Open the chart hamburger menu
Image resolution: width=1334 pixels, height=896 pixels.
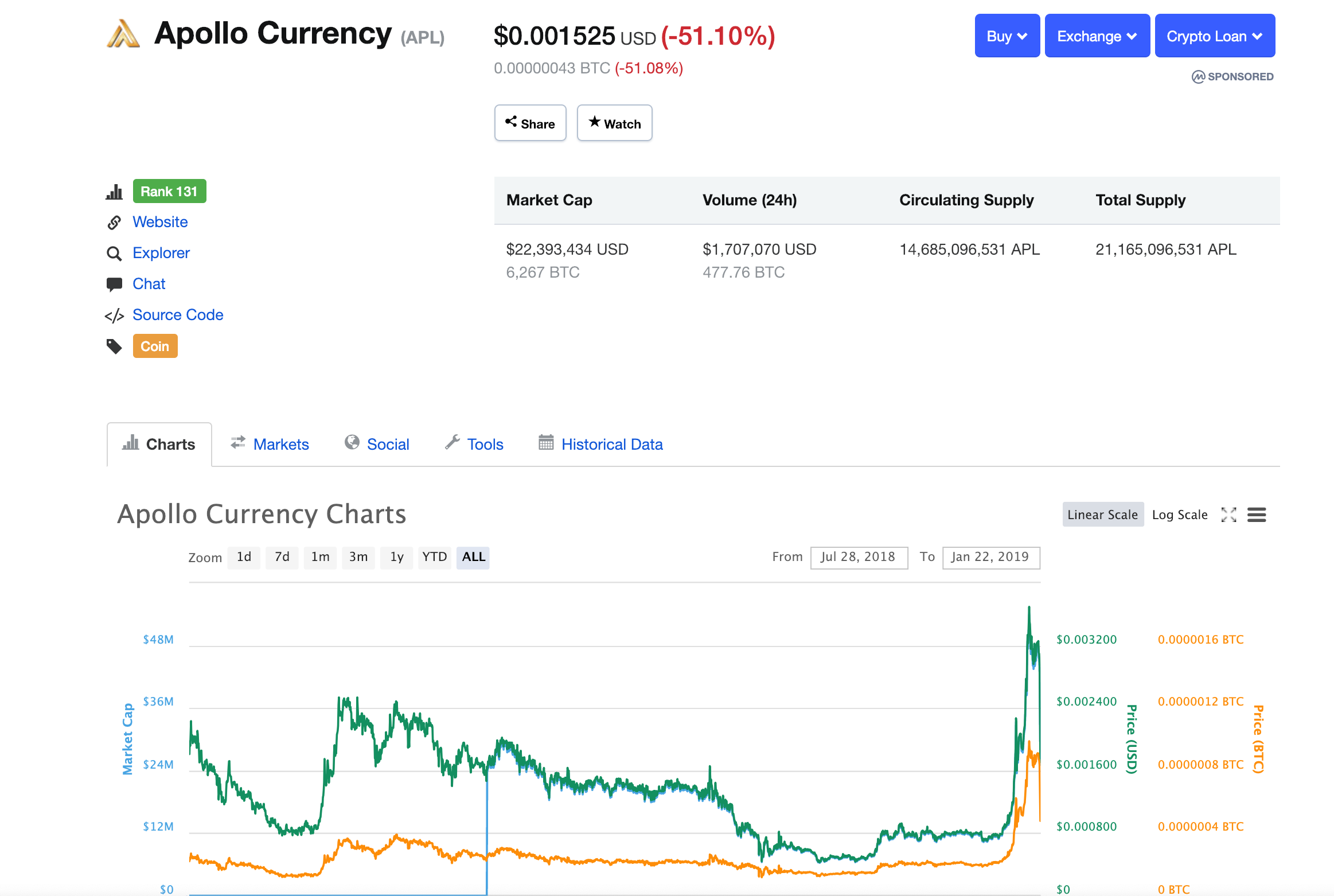click(x=1257, y=515)
